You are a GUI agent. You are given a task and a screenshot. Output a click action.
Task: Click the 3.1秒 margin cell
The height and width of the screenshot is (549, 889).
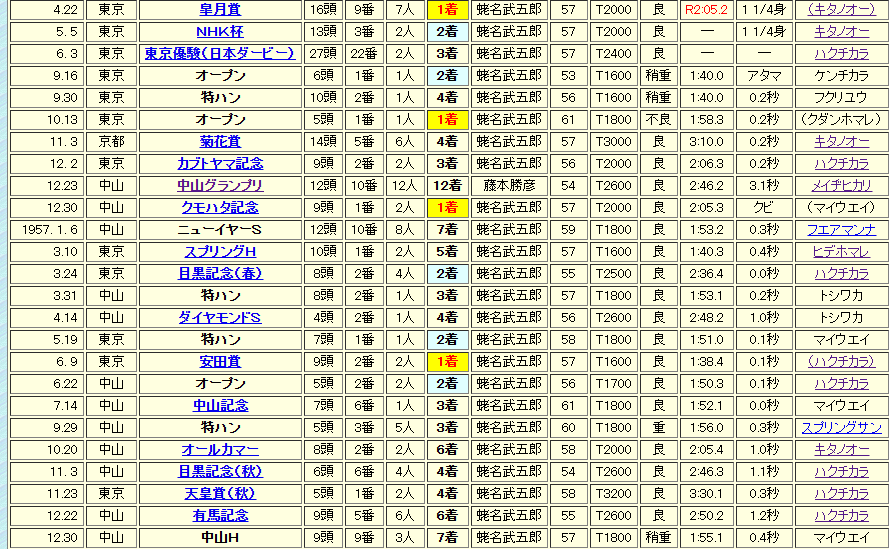764,186
